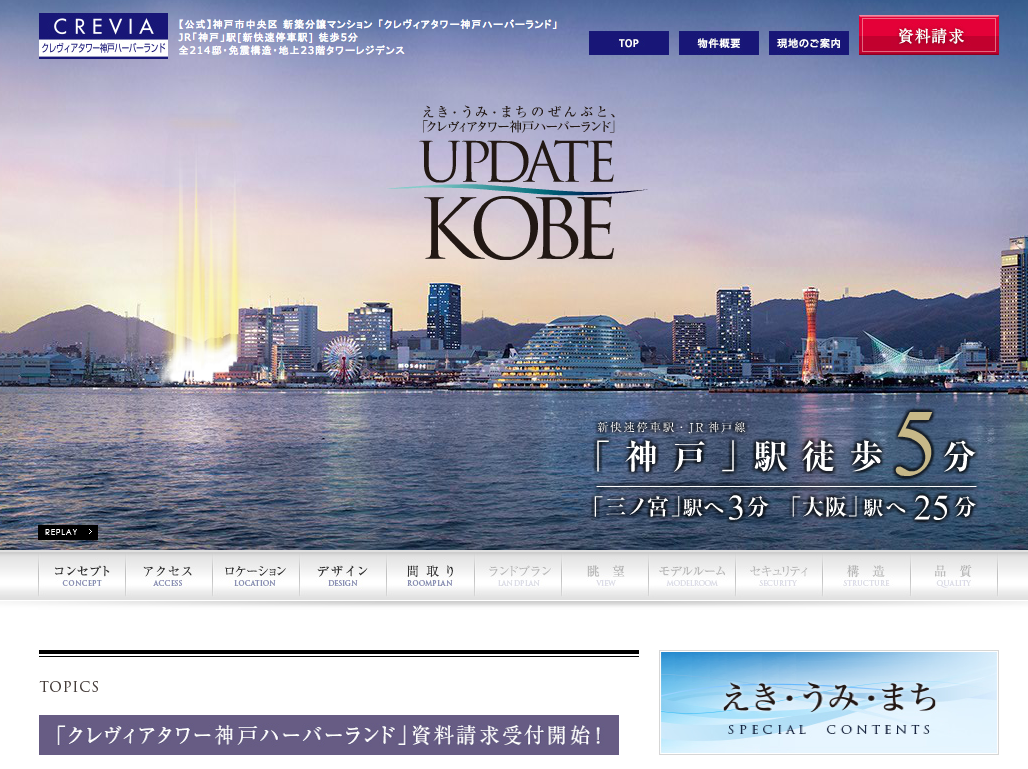Select the コンセプト CONCEPT menu item
Image resolution: width=1028 pixels, height=769 pixels.
point(82,576)
